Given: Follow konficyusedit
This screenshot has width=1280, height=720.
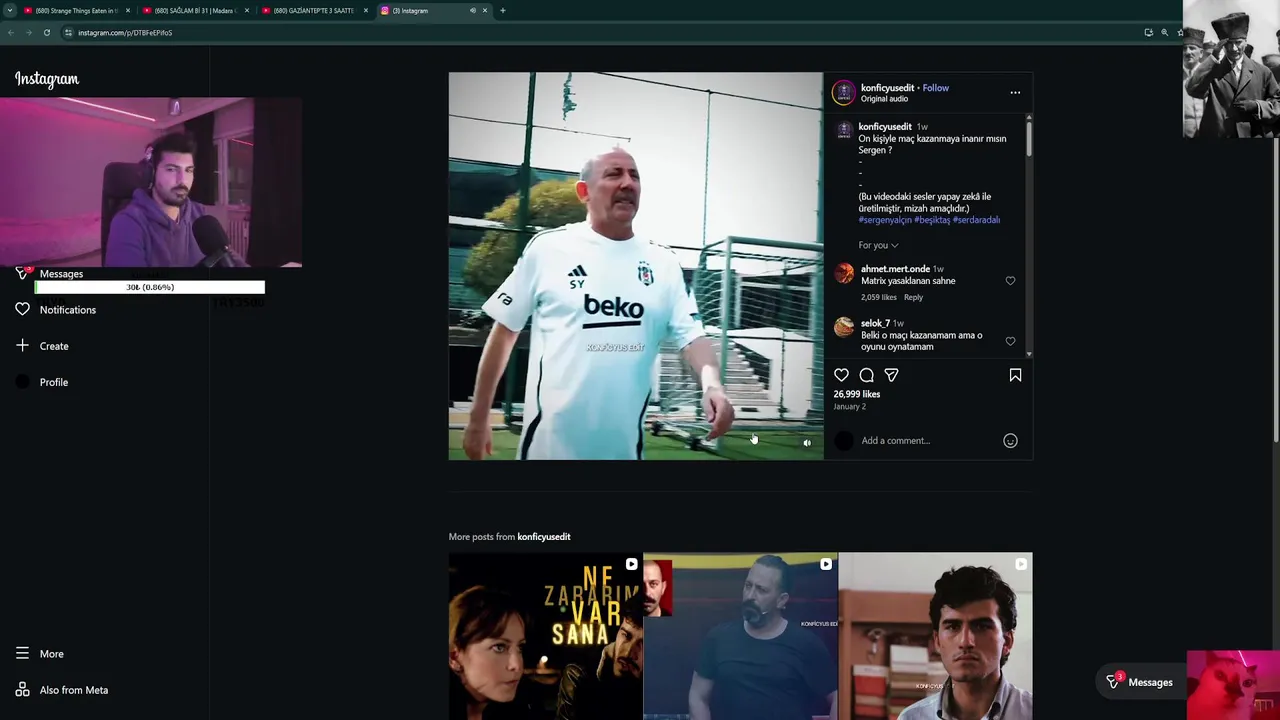Looking at the screenshot, I should pyautogui.click(x=935, y=88).
